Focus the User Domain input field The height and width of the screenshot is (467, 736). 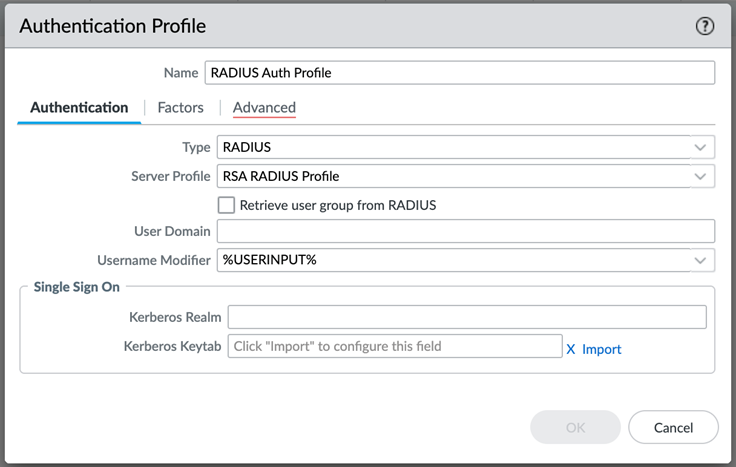point(465,231)
